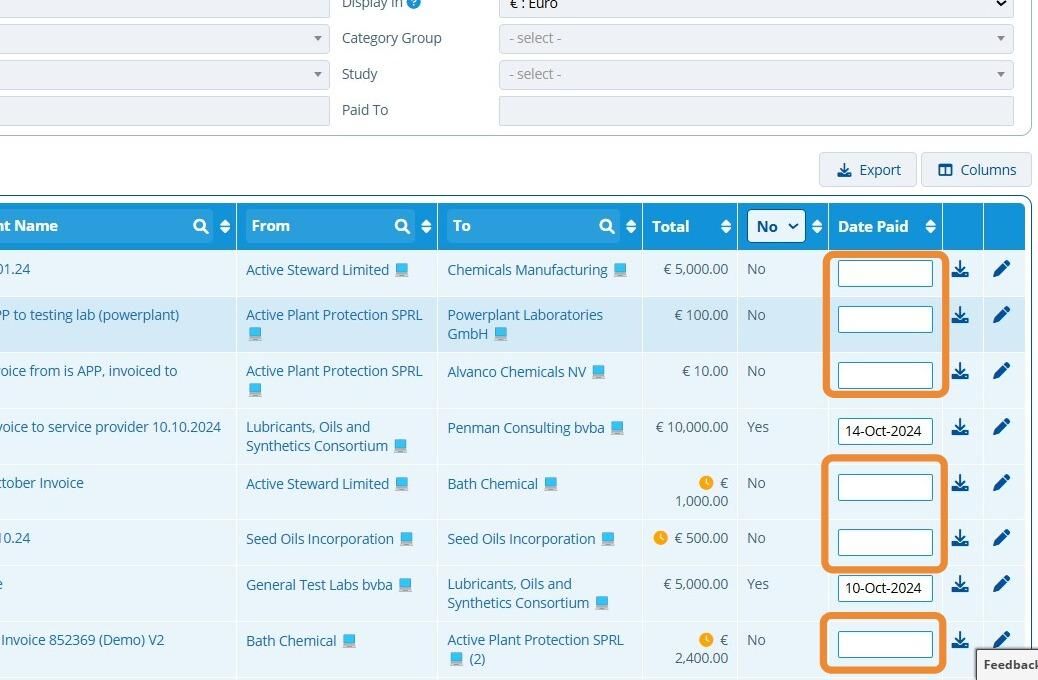Image resolution: width=1038 pixels, height=680 pixels.
Task: Open Invoice 852369 (Demo) V2 entry
Action: pyautogui.click(x=82, y=640)
